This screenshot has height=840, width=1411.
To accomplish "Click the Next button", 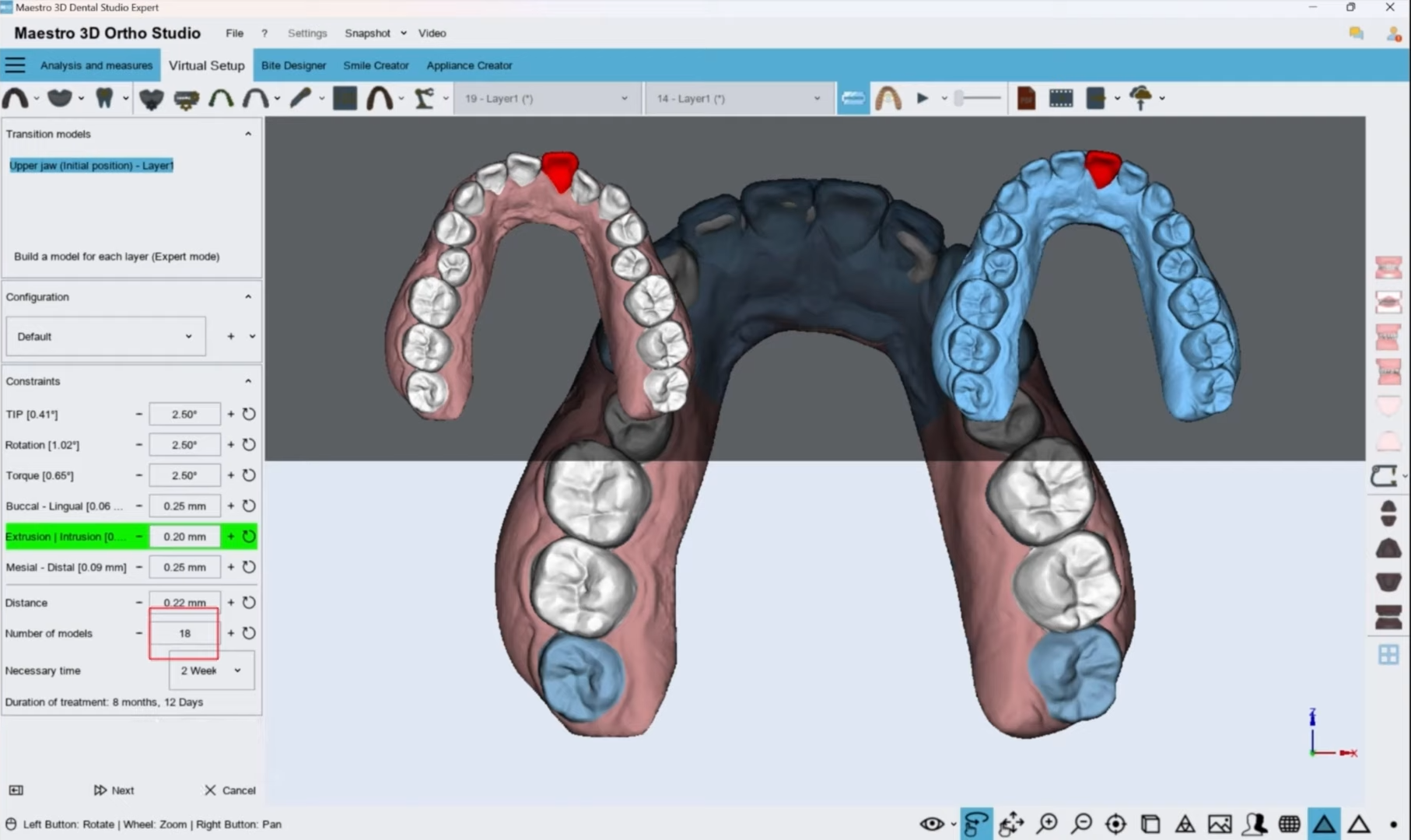I will (114, 790).
